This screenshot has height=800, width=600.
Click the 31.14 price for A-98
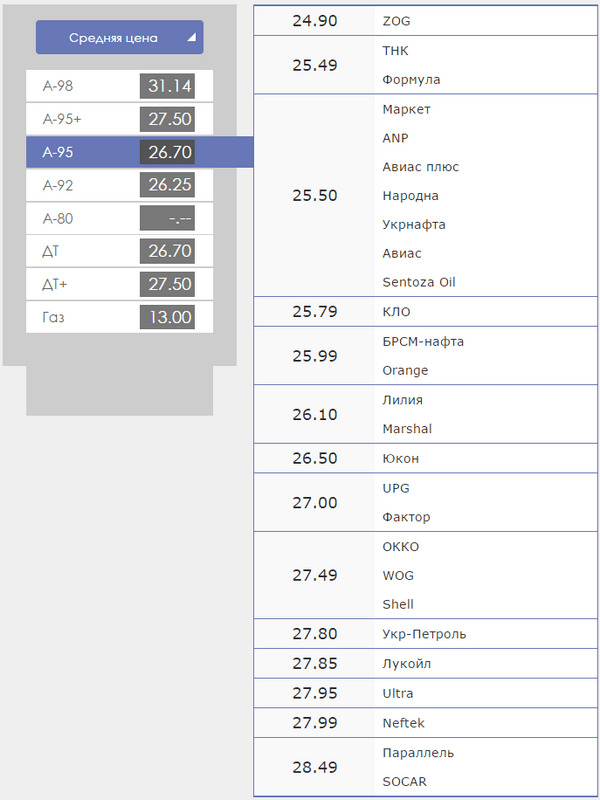pos(168,86)
